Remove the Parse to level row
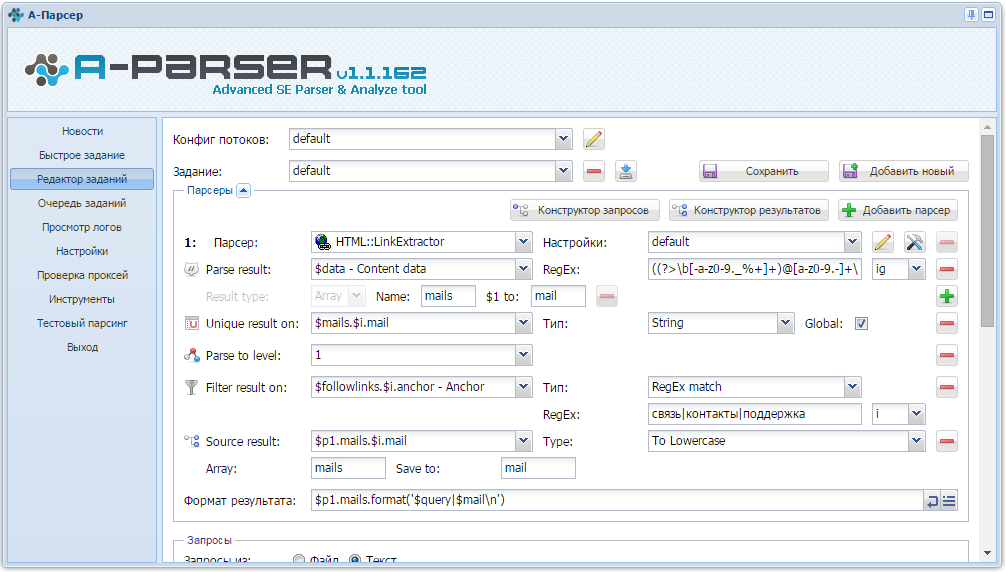This screenshot has width=1006, height=572. tap(946, 355)
